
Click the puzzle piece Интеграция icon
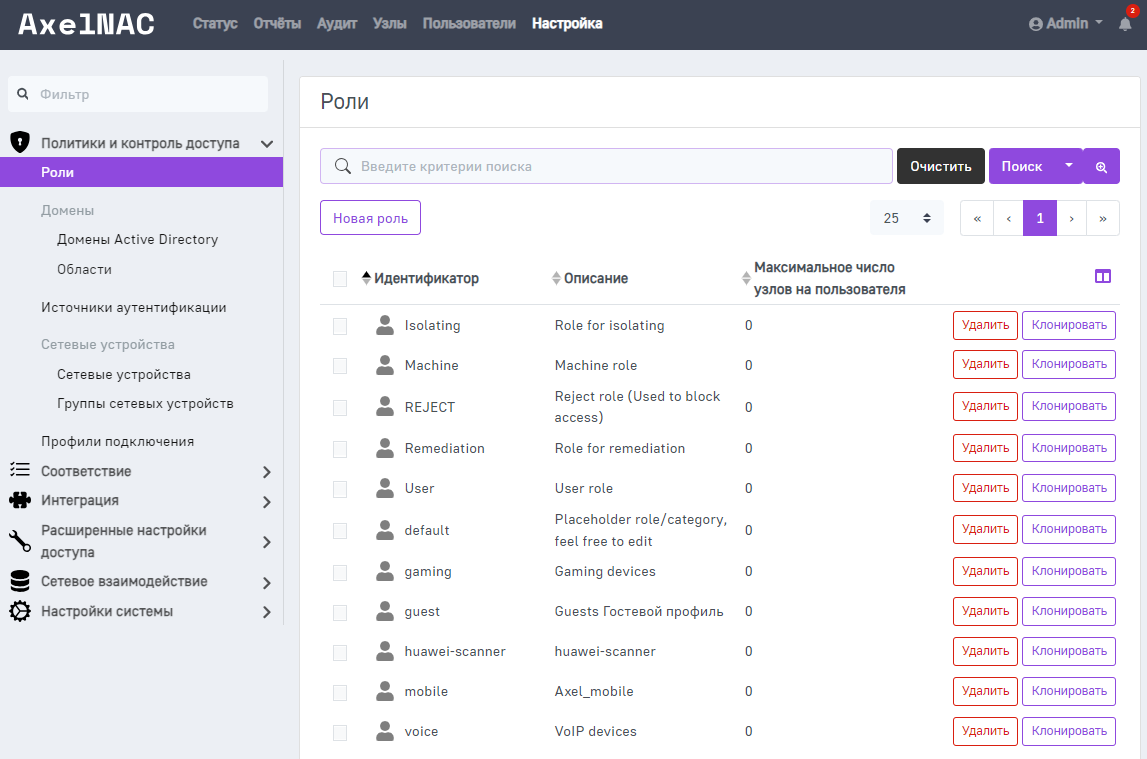20,500
